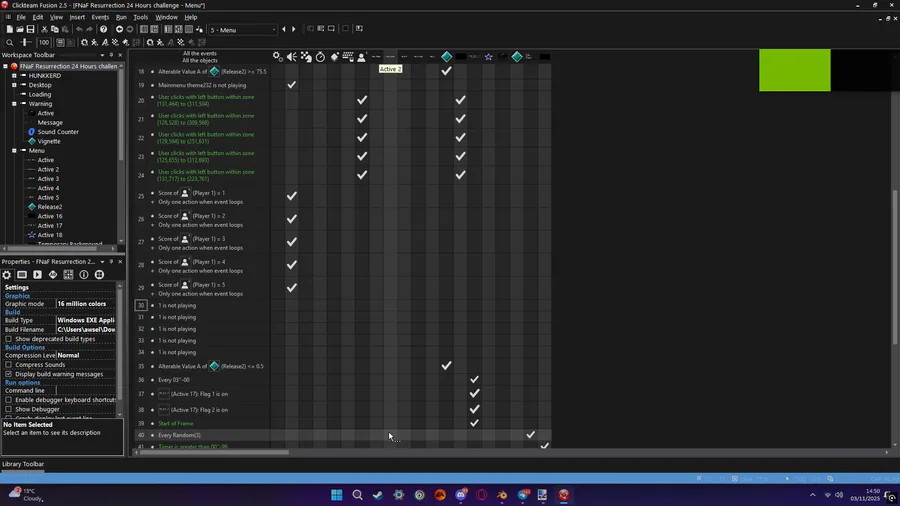Viewport: 900px width, 506px height.
Task: Open Help with the question mark icon
Action: (103, 29)
